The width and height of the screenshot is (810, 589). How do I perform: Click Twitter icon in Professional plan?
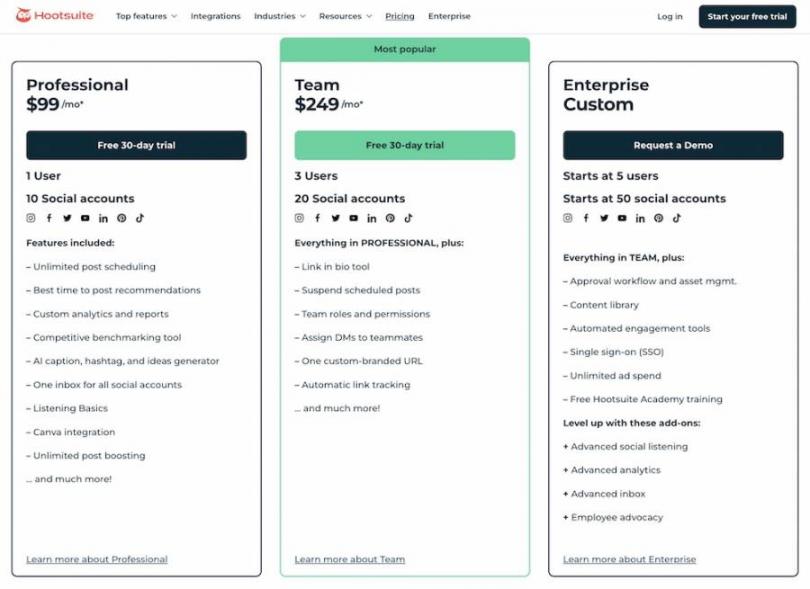pos(67,218)
